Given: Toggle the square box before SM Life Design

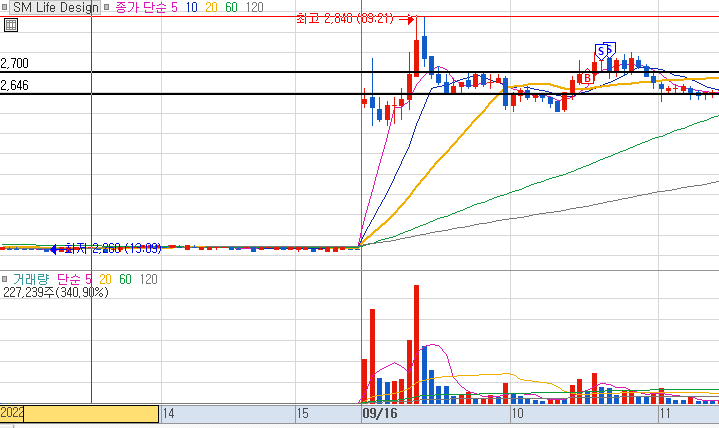Looking at the screenshot, I should point(4,7).
